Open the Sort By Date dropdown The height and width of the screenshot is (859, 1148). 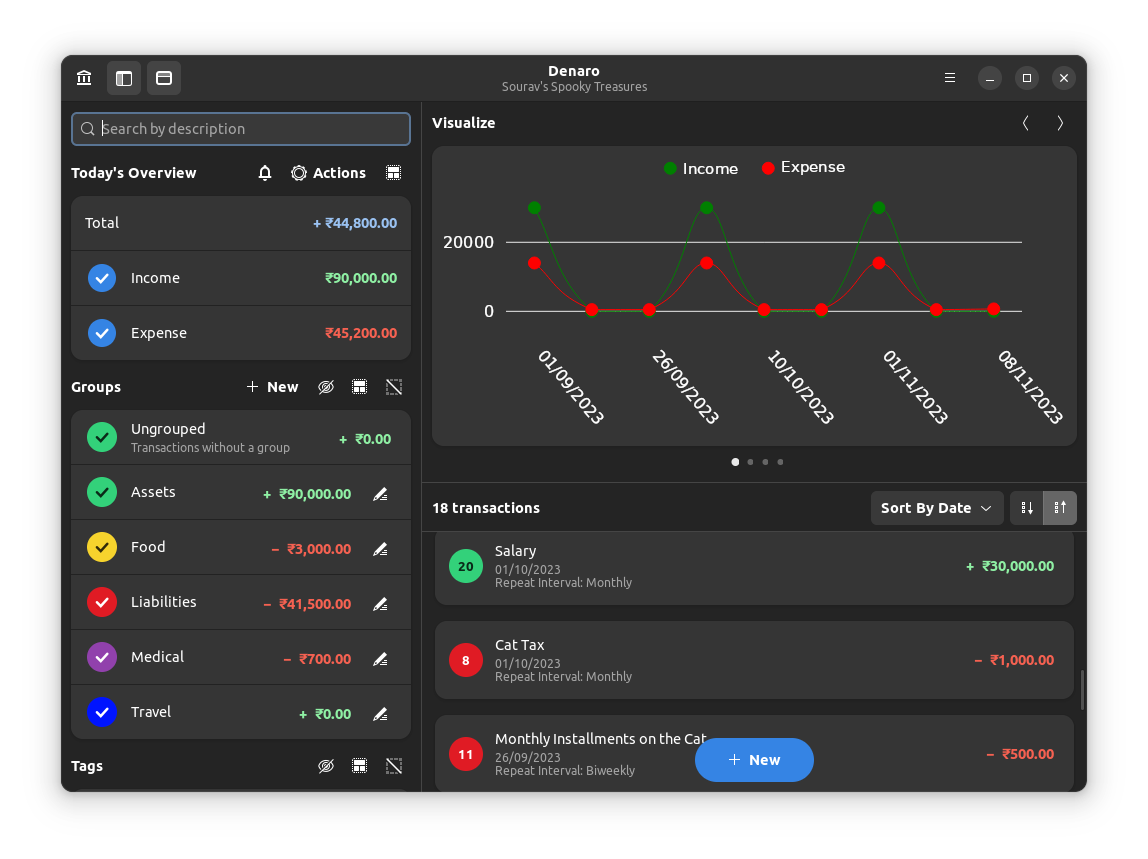tap(936, 507)
